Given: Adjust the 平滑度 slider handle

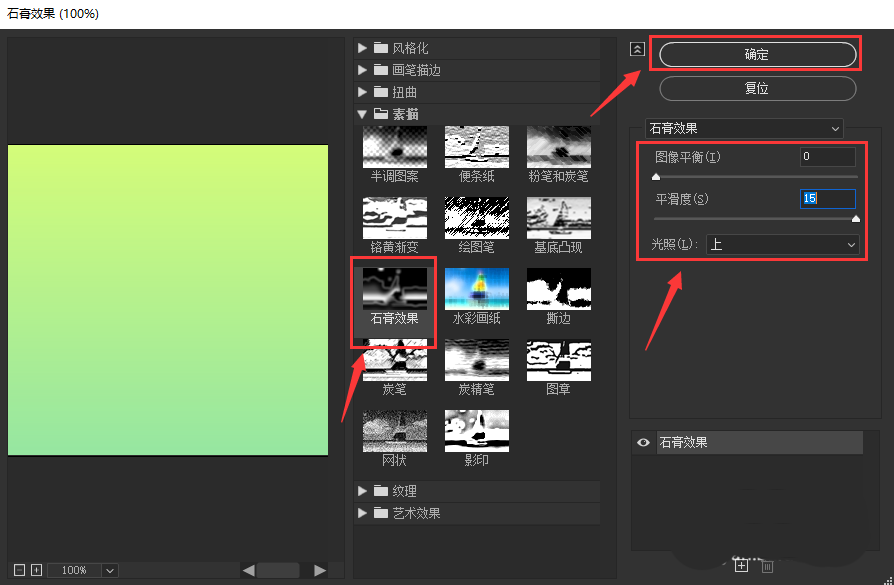Looking at the screenshot, I should (855, 219).
